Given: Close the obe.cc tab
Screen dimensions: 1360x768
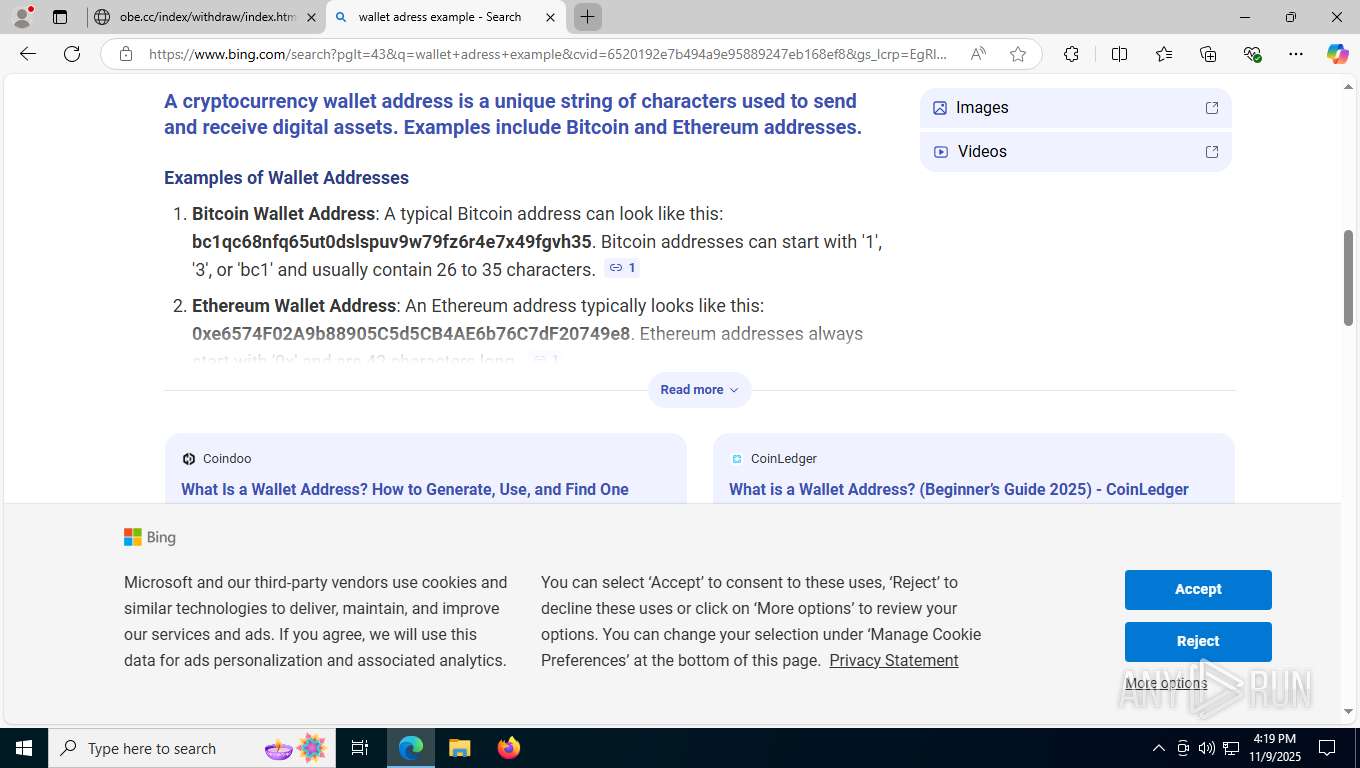Looking at the screenshot, I should tap(311, 17).
